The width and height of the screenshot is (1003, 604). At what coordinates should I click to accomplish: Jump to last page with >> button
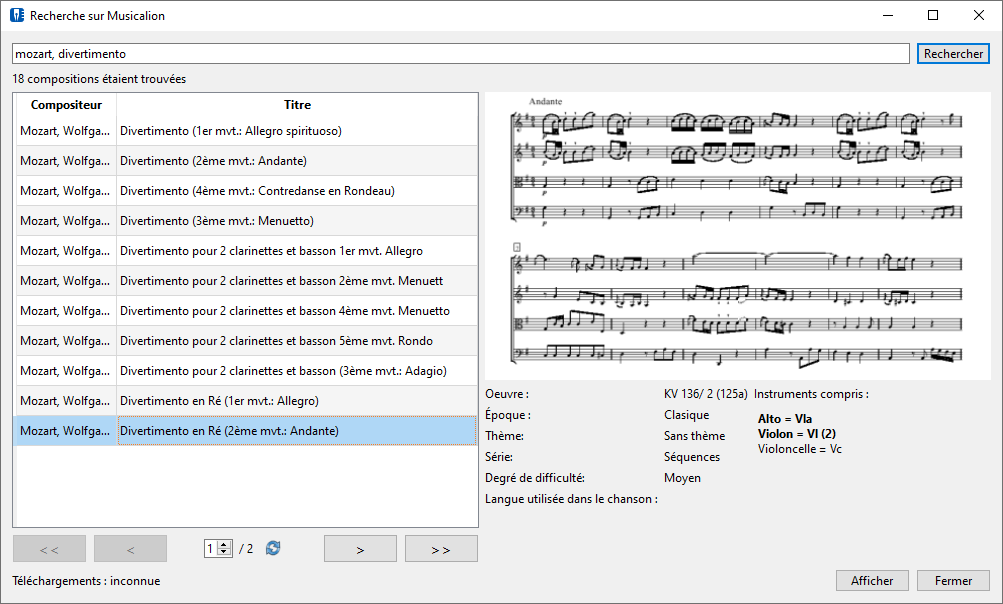441,549
